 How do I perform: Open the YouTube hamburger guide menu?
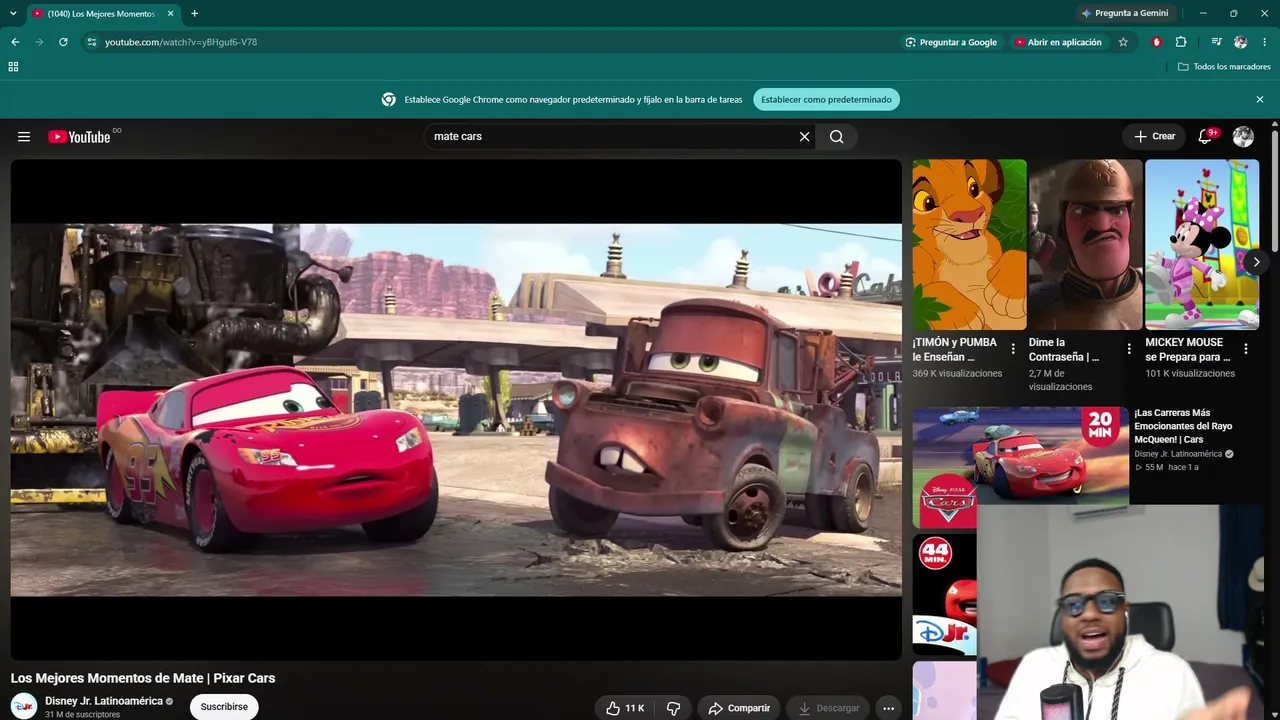pos(24,137)
